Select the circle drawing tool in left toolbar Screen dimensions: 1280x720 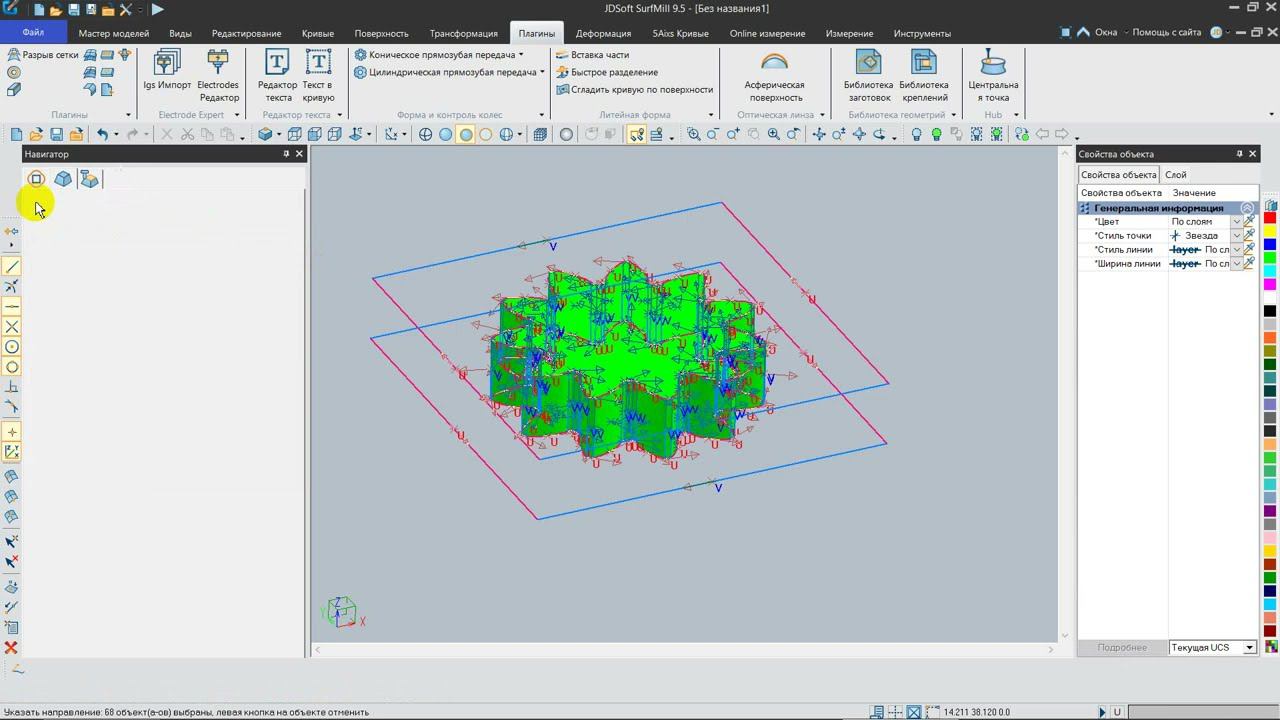[12, 347]
